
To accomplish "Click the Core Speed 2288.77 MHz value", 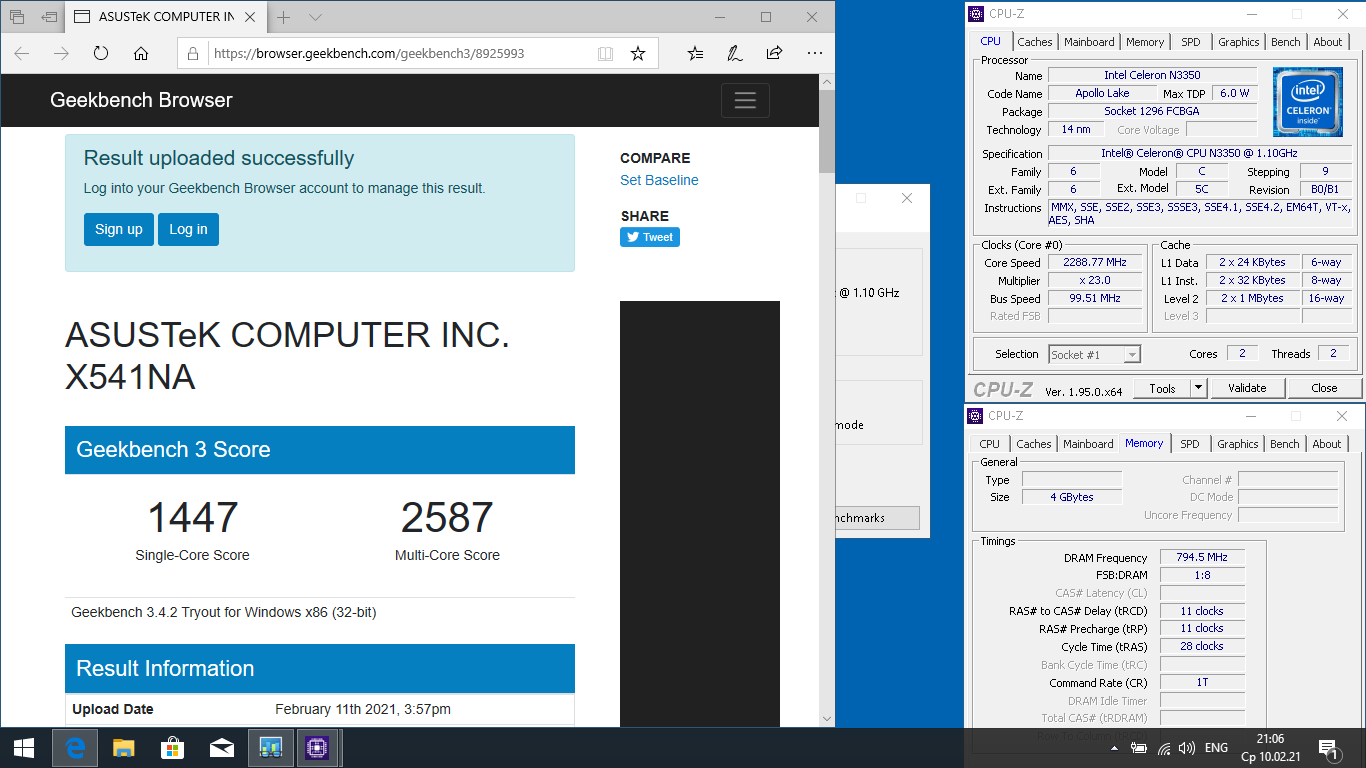I will click(x=1095, y=263).
